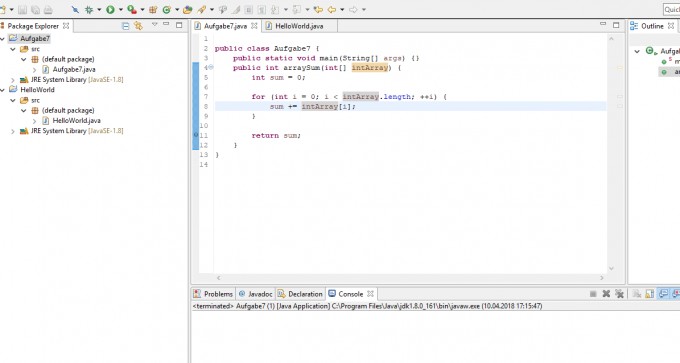Image resolution: width=680 pixels, height=363 pixels.
Task: Open the Javadoc tab
Action: pyautogui.click(x=255, y=294)
